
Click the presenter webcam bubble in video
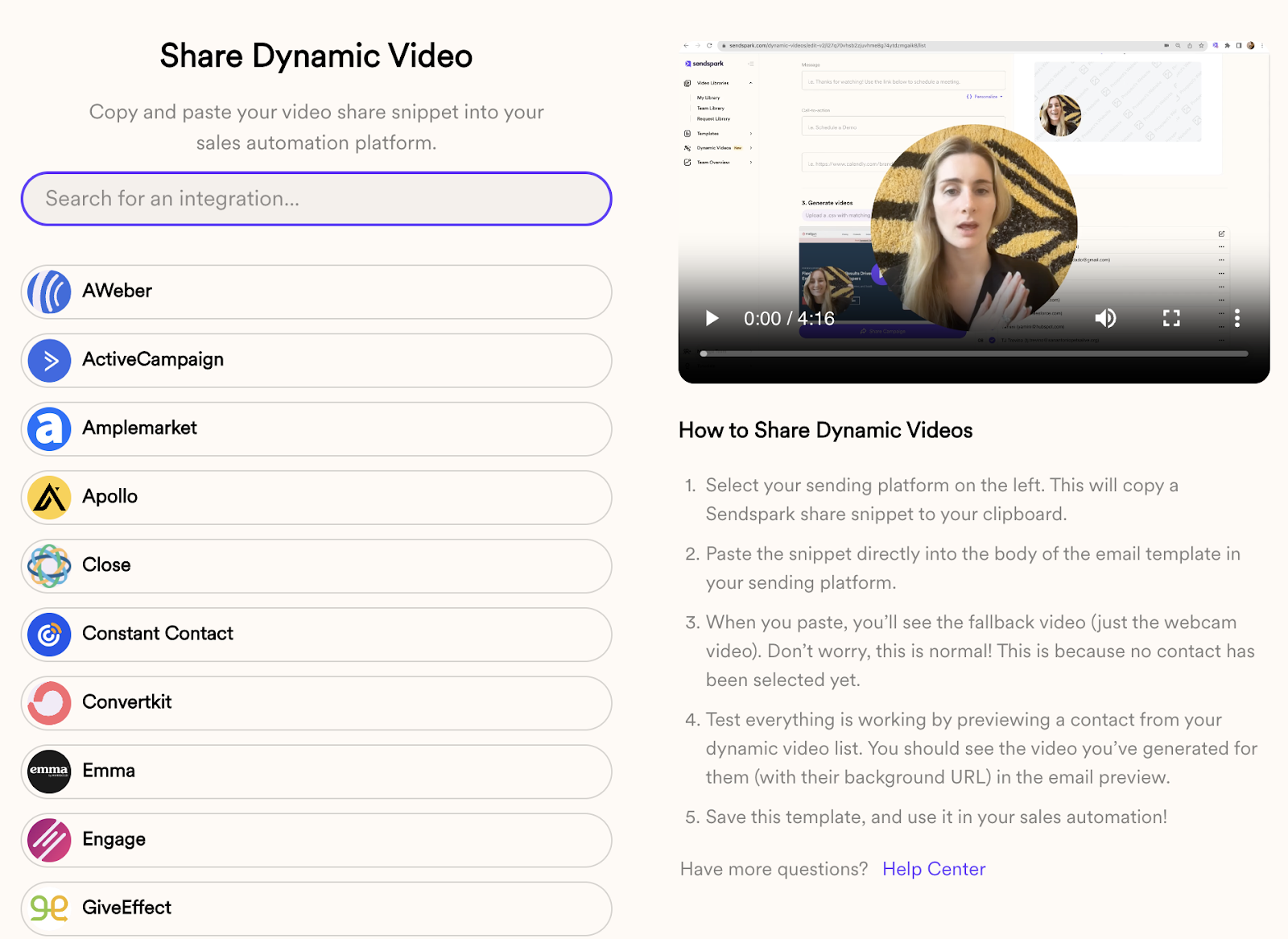974,229
